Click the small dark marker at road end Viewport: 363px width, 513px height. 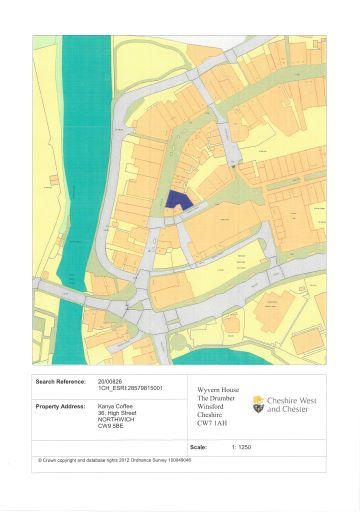(233, 165)
